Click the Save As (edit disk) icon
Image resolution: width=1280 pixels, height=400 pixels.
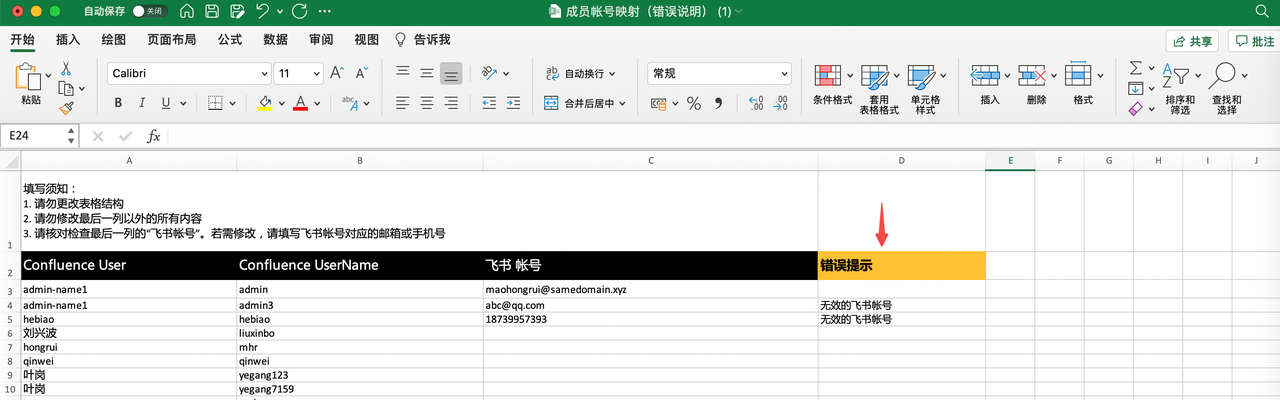click(x=236, y=11)
